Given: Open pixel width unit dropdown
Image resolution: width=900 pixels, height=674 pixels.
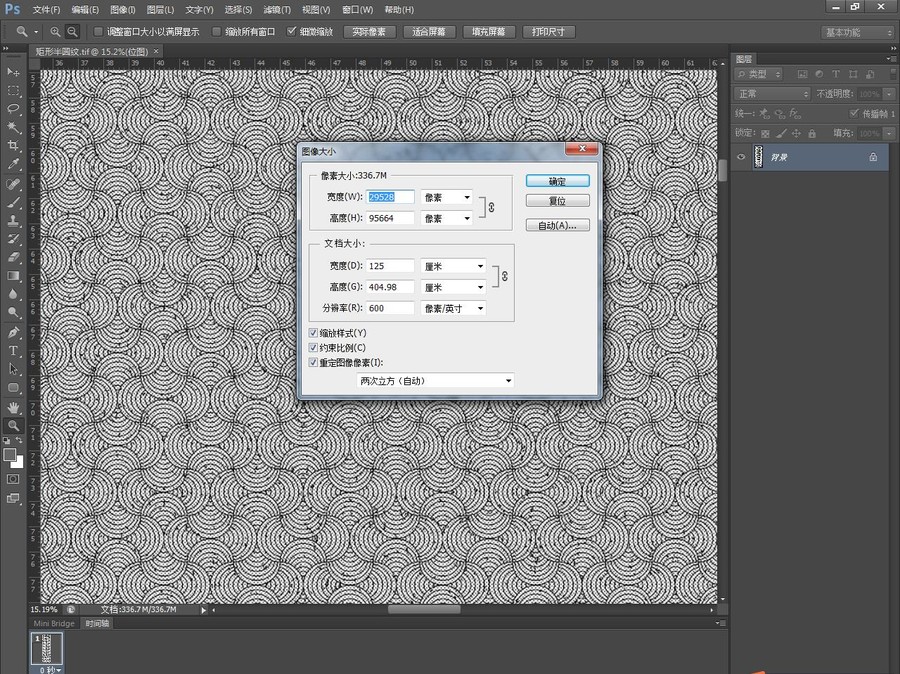Looking at the screenshot, I should [x=447, y=197].
